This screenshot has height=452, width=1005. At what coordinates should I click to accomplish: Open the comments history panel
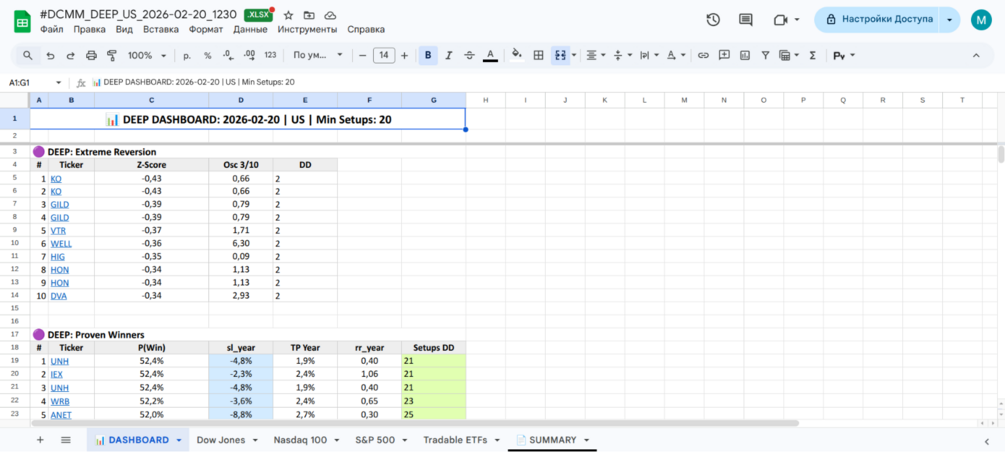coord(745,20)
